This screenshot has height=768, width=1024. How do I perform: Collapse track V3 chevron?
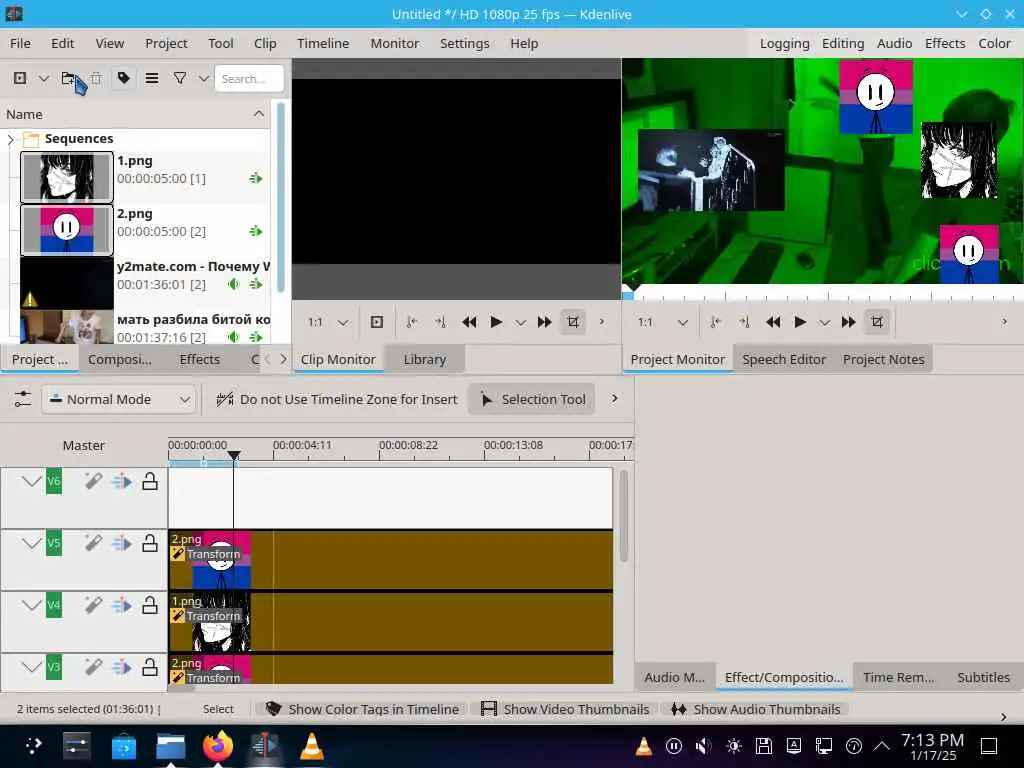(31, 667)
